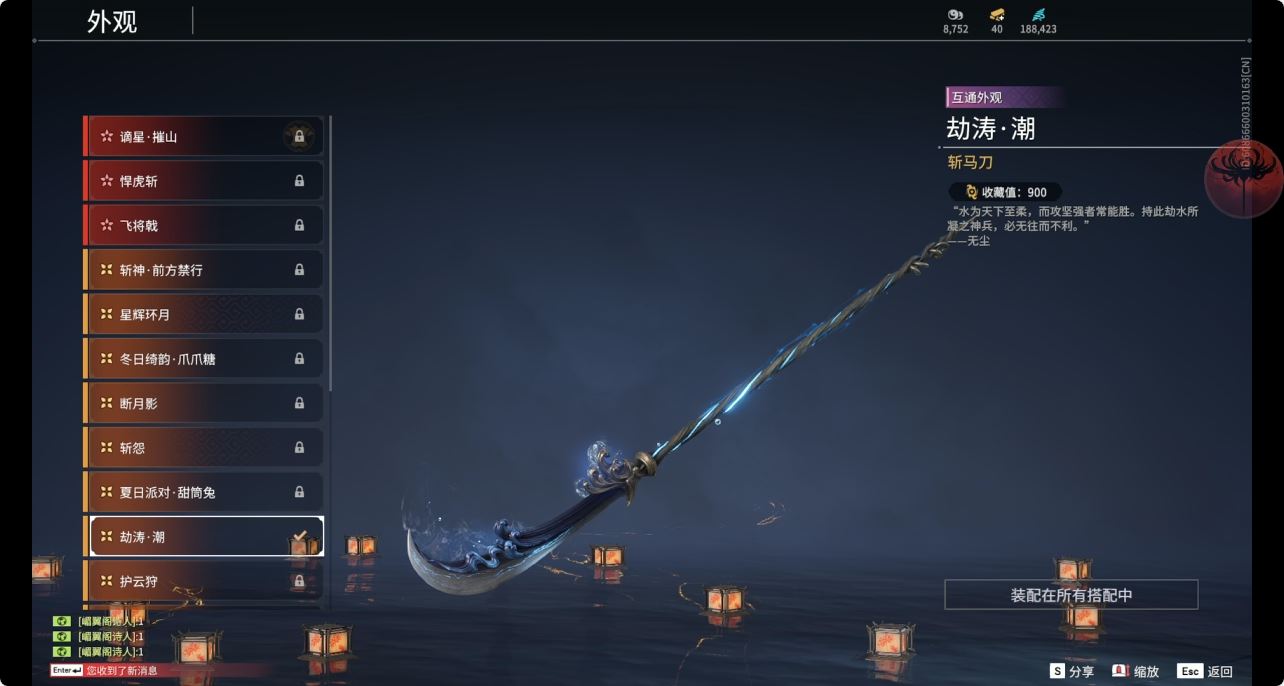Click the gold ingot currency icon
Image resolution: width=1284 pixels, height=686 pixels.
tap(997, 14)
